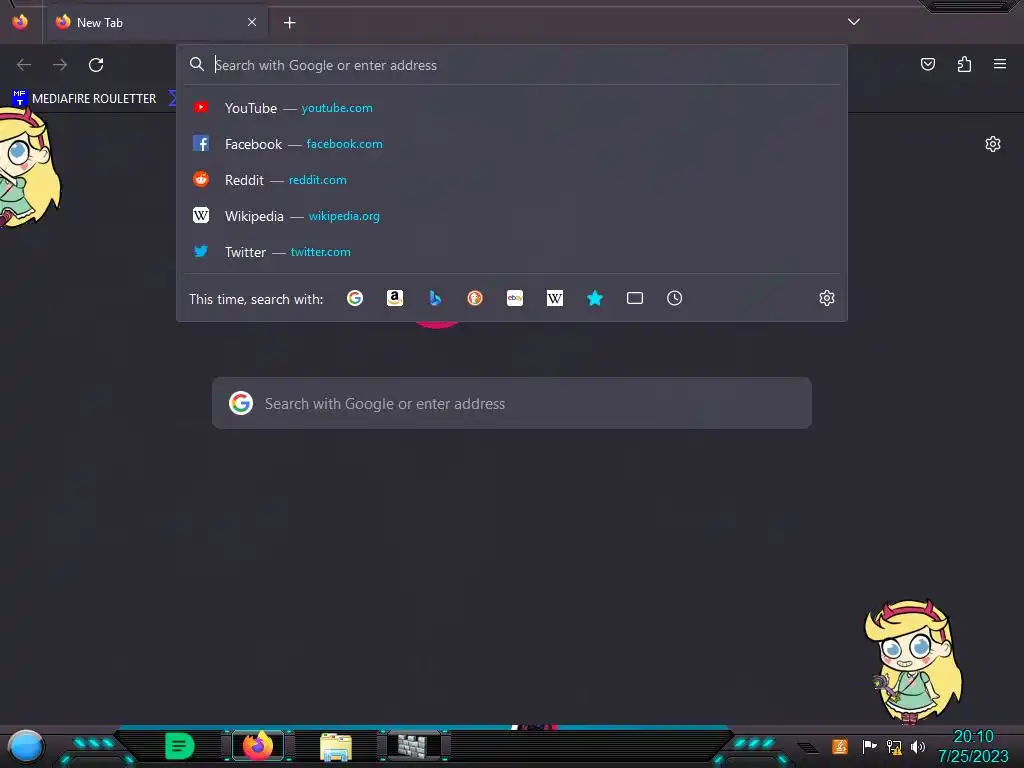Open MEDIAFIRE ROULETTER bookmark
The image size is (1024, 768).
coord(84,99)
